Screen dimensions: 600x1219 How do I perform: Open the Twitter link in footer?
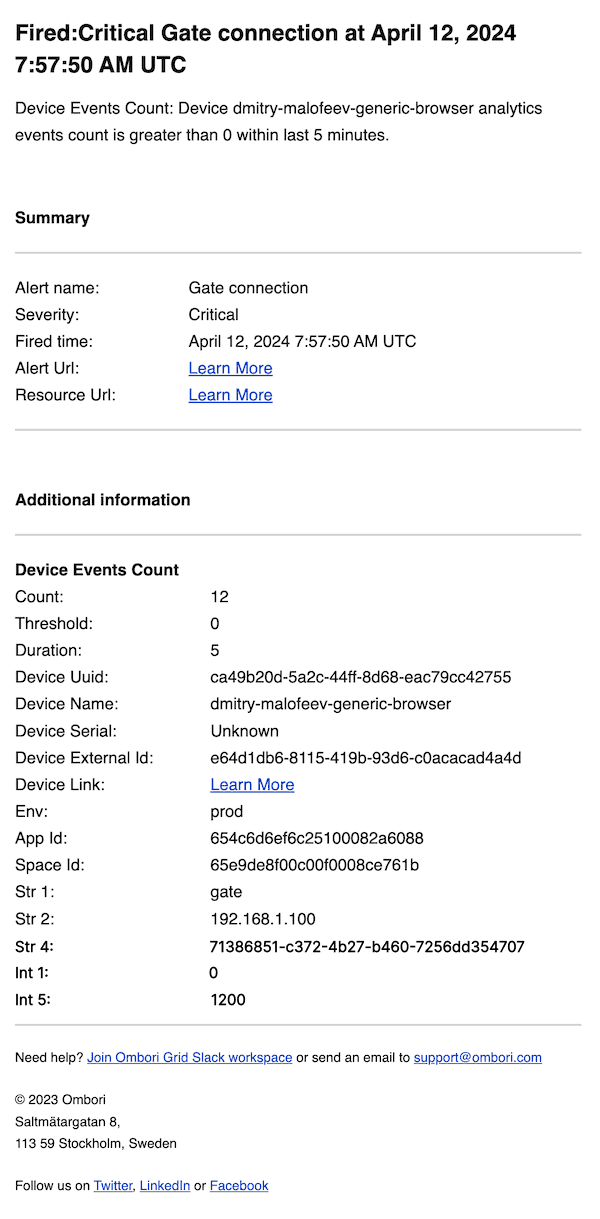point(113,1185)
